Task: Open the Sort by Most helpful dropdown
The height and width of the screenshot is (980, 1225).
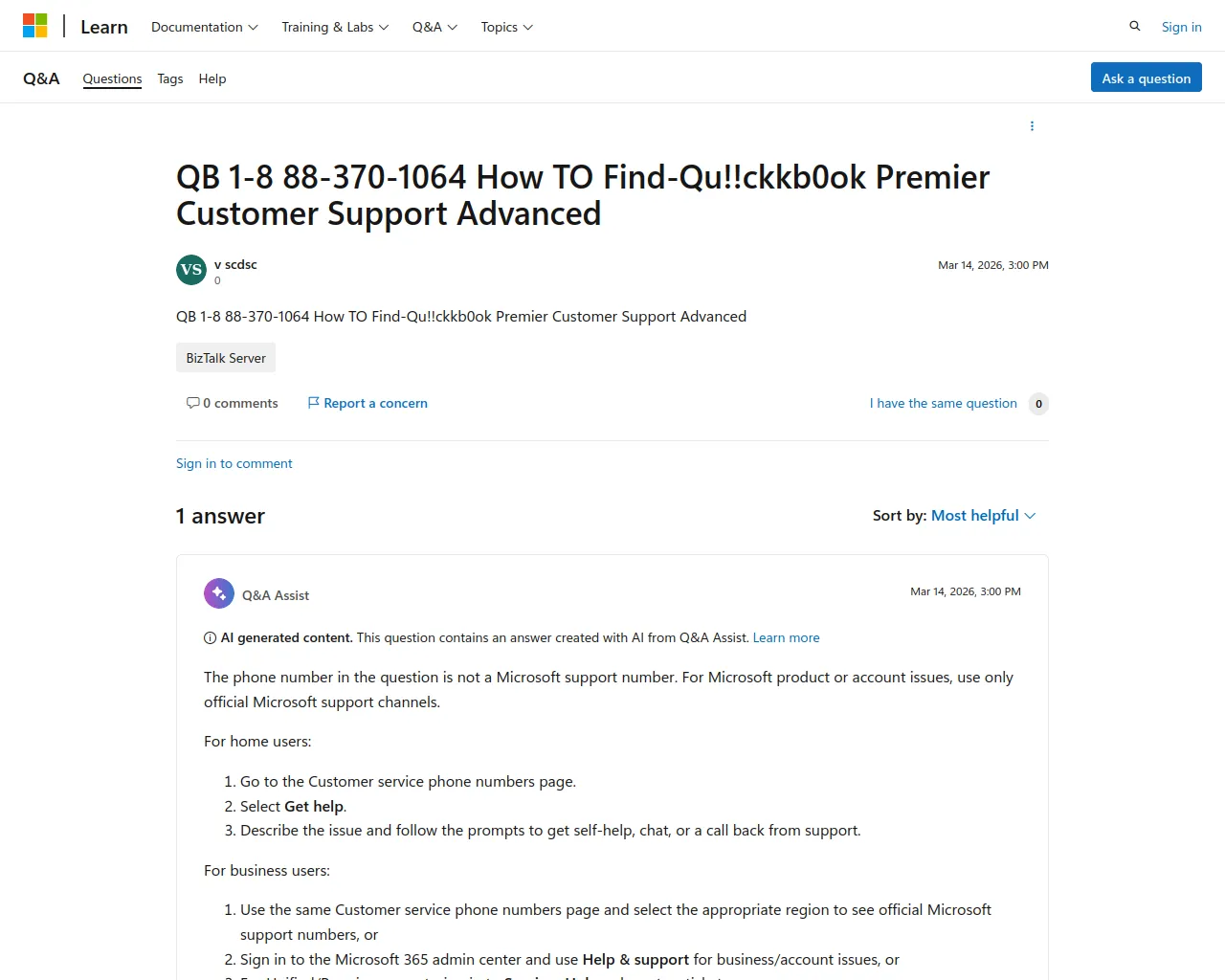Action: 983,516
